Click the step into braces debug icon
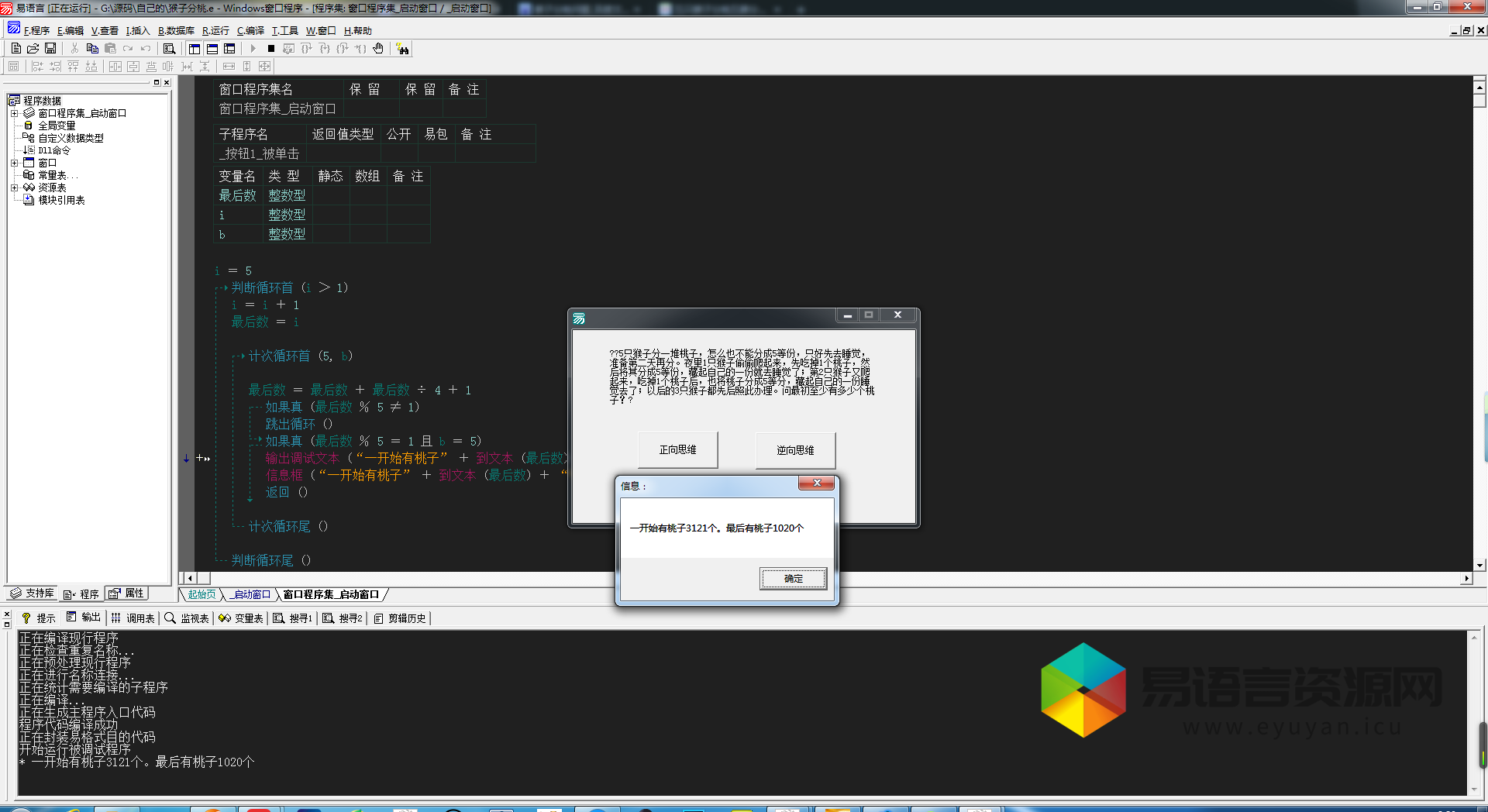The width and height of the screenshot is (1488, 812). tap(325, 48)
